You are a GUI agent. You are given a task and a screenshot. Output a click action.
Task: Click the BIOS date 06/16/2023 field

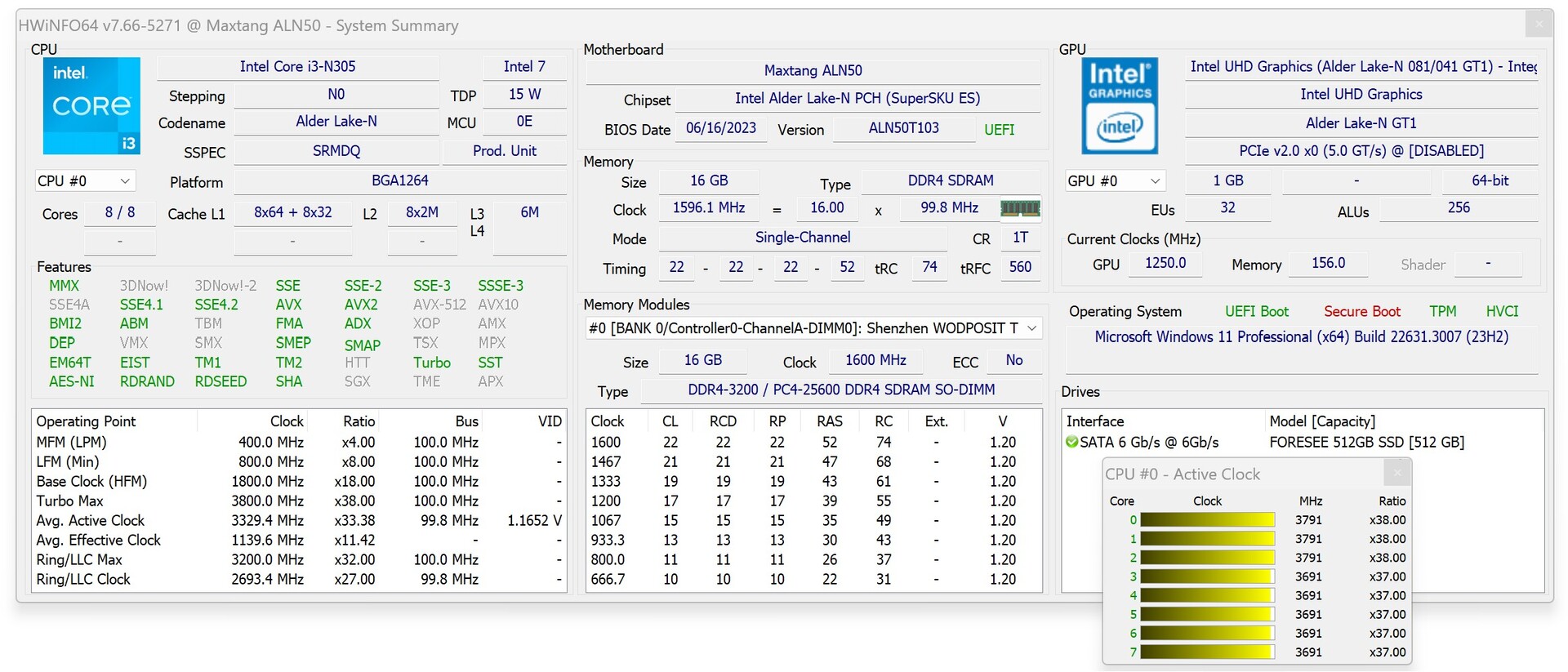pos(720,128)
